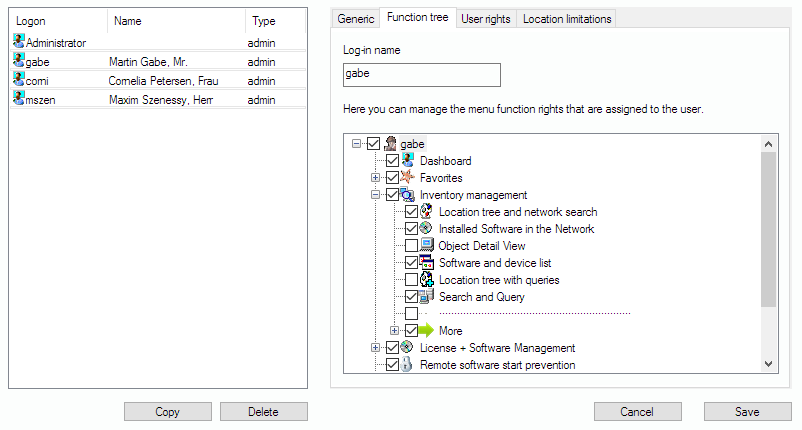Click the mszen user icon in list
Image resolution: width=802 pixels, height=430 pixels.
point(18,98)
